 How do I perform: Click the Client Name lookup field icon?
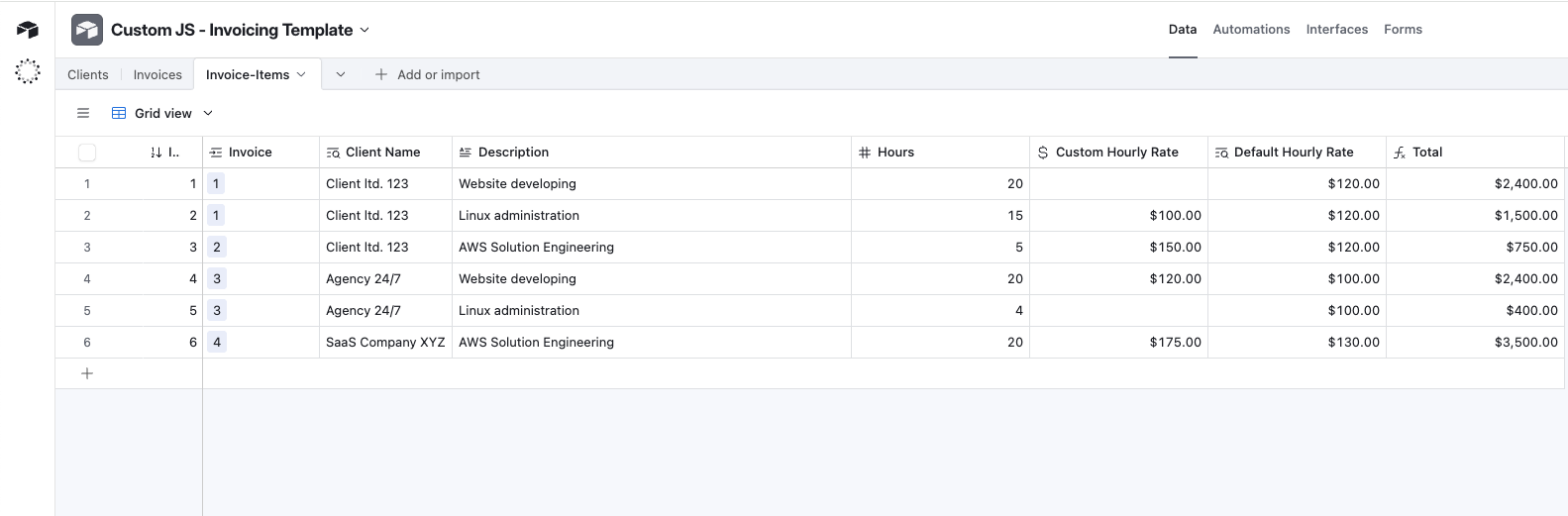(x=334, y=153)
